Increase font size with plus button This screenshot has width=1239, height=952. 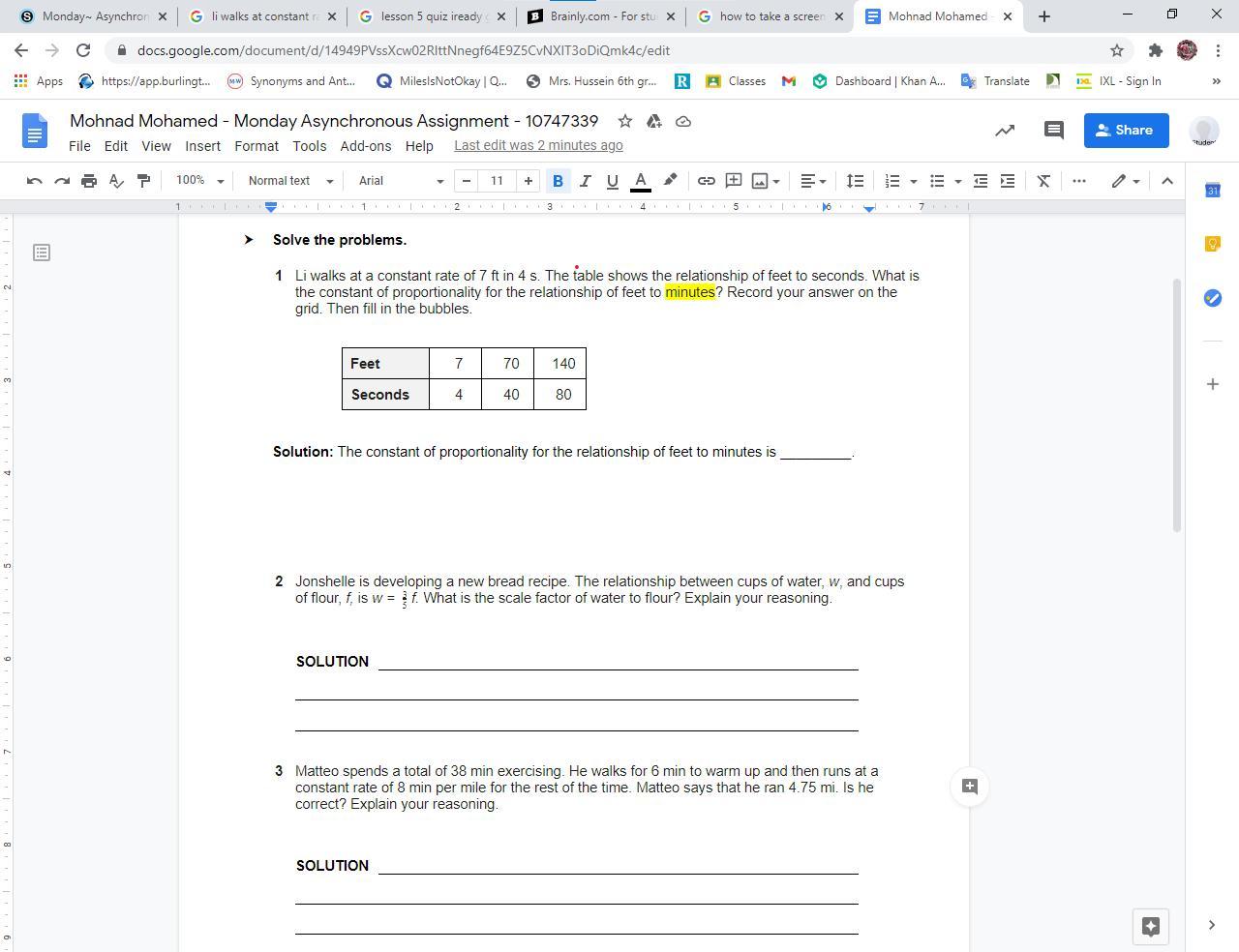tap(529, 181)
